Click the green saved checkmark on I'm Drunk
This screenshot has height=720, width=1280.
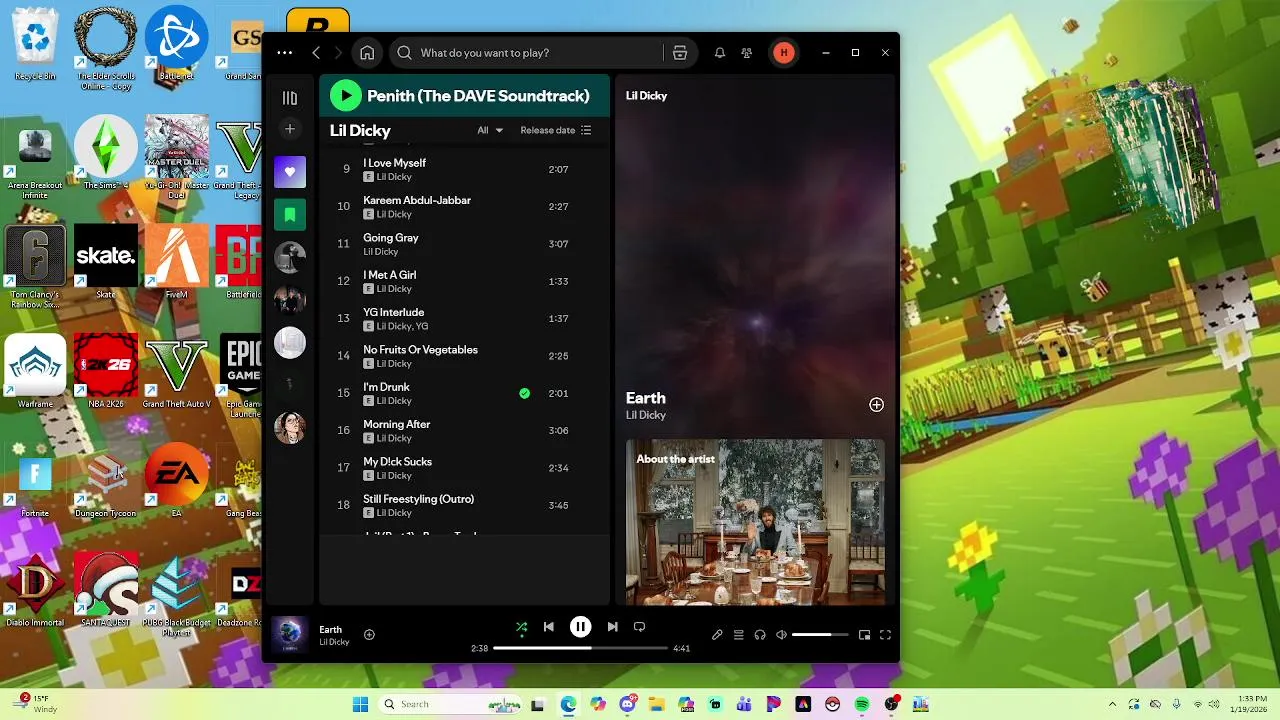(x=524, y=393)
